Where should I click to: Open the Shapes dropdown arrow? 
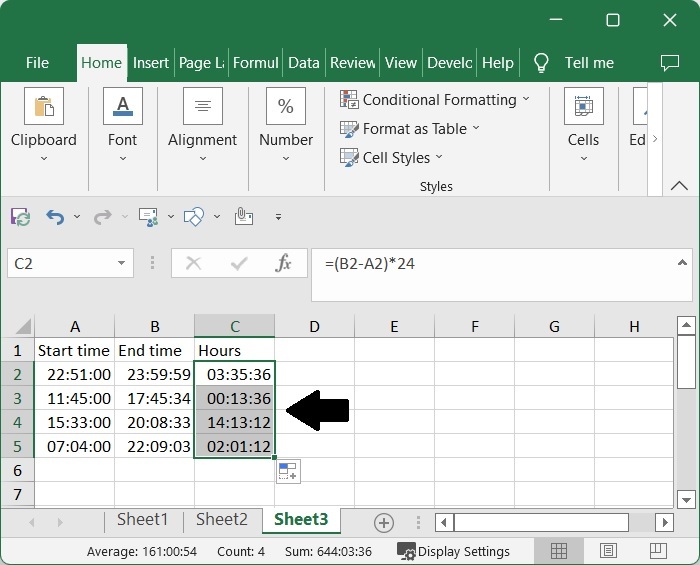coord(217,217)
